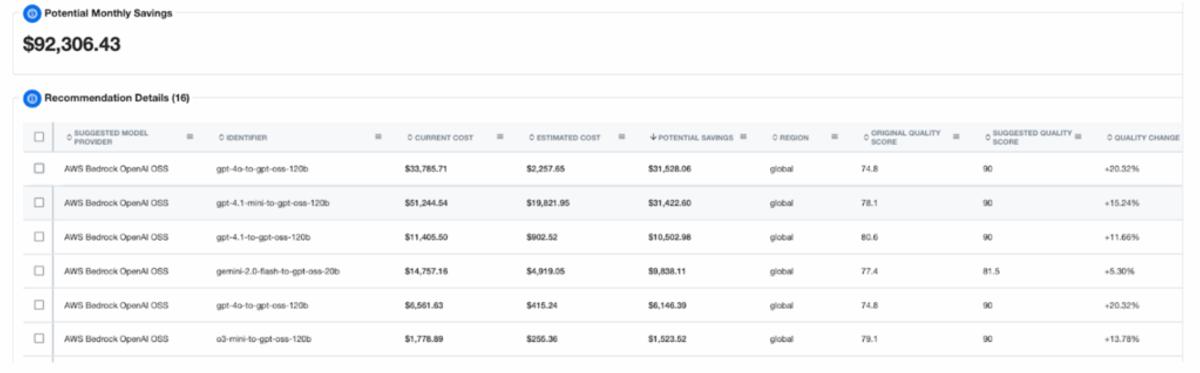Open the Region column menu icon
The width and height of the screenshot is (1200, 373).
(834, 137)
